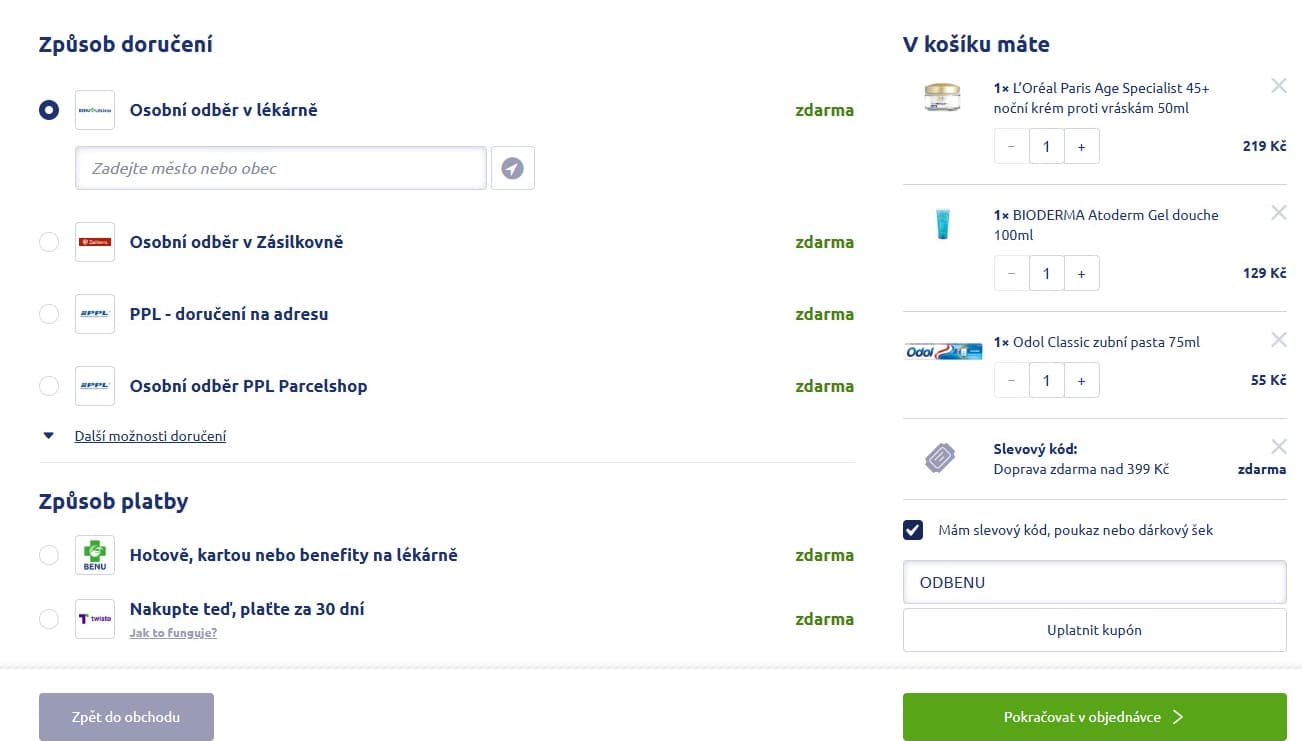The width and height of the screenshot is (1302, 741).
Task: Click the geolocation arrow icon beside city field
Action: 512,168
